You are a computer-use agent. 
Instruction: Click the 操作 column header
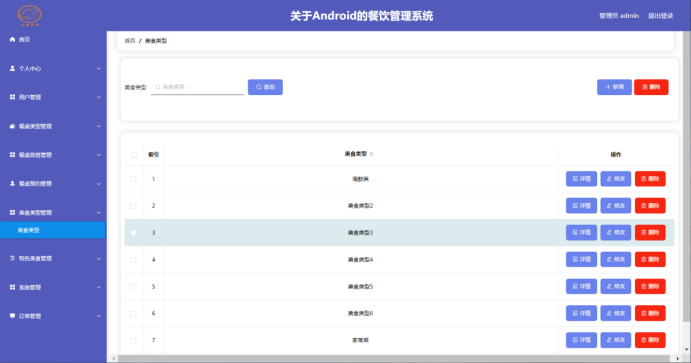(x=616, y=155)
